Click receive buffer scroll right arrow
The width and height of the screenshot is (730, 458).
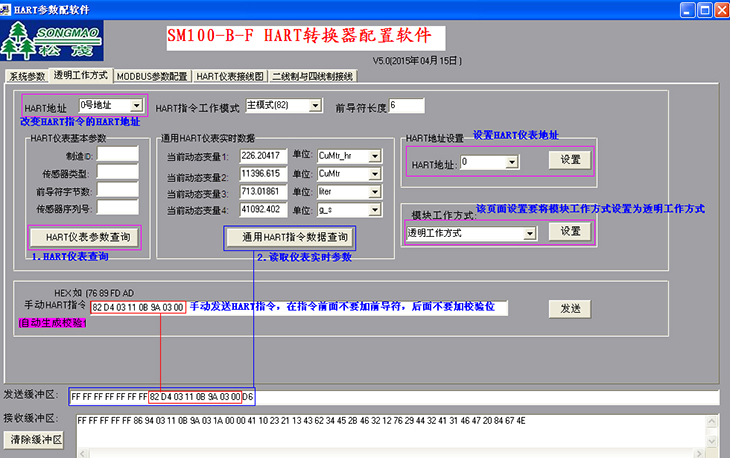[x=700, y=453]
